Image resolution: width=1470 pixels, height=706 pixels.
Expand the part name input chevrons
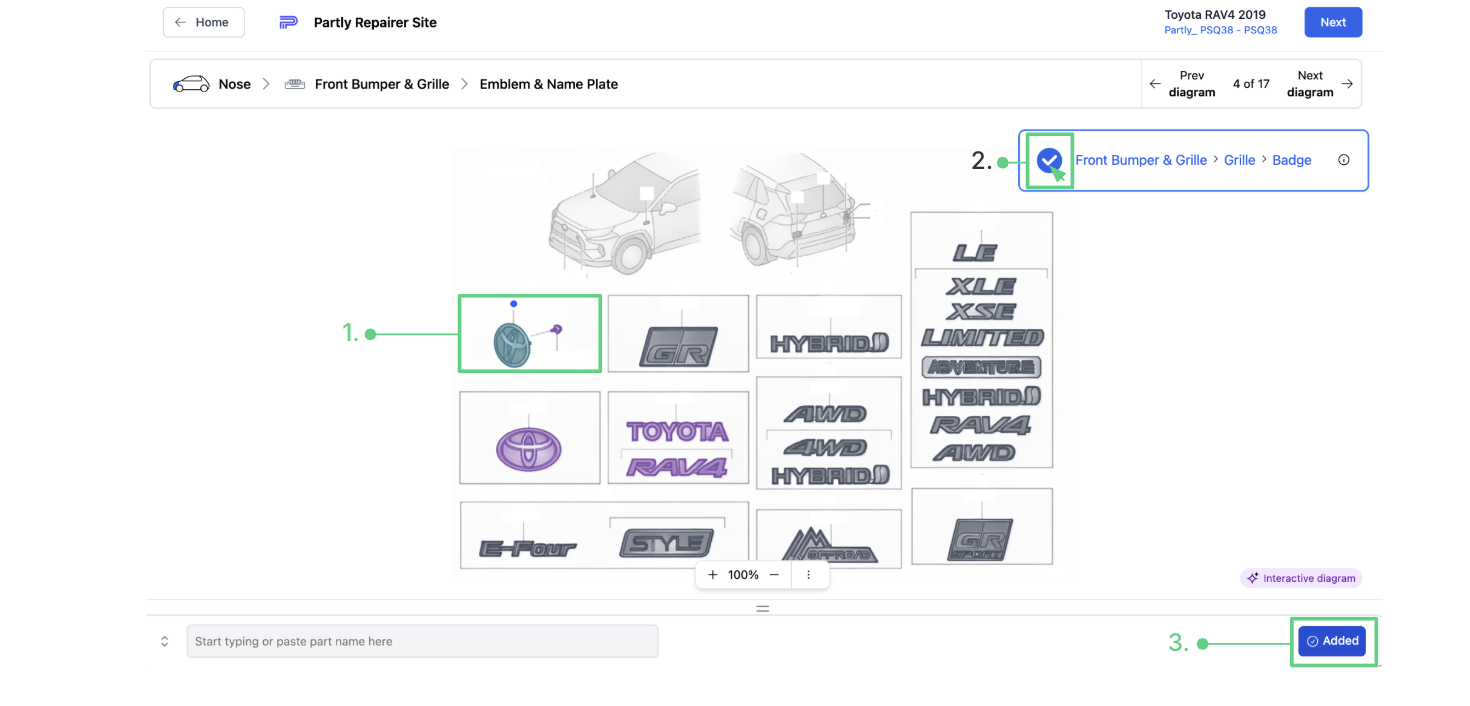(x=165, y=641)
